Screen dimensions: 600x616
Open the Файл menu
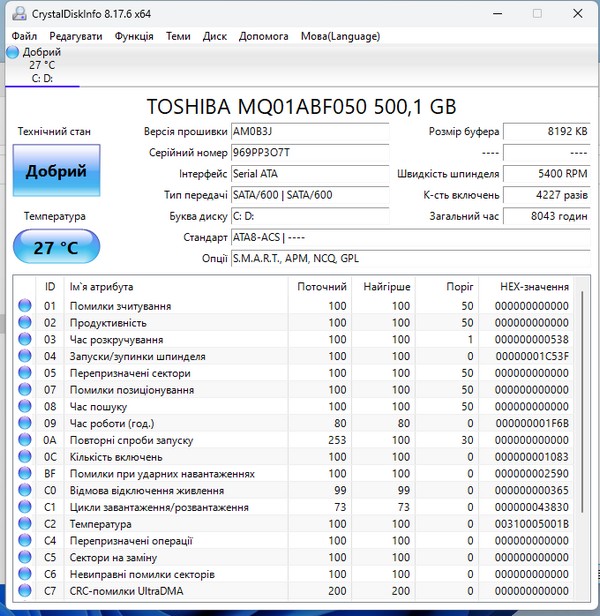coord(25,36)
